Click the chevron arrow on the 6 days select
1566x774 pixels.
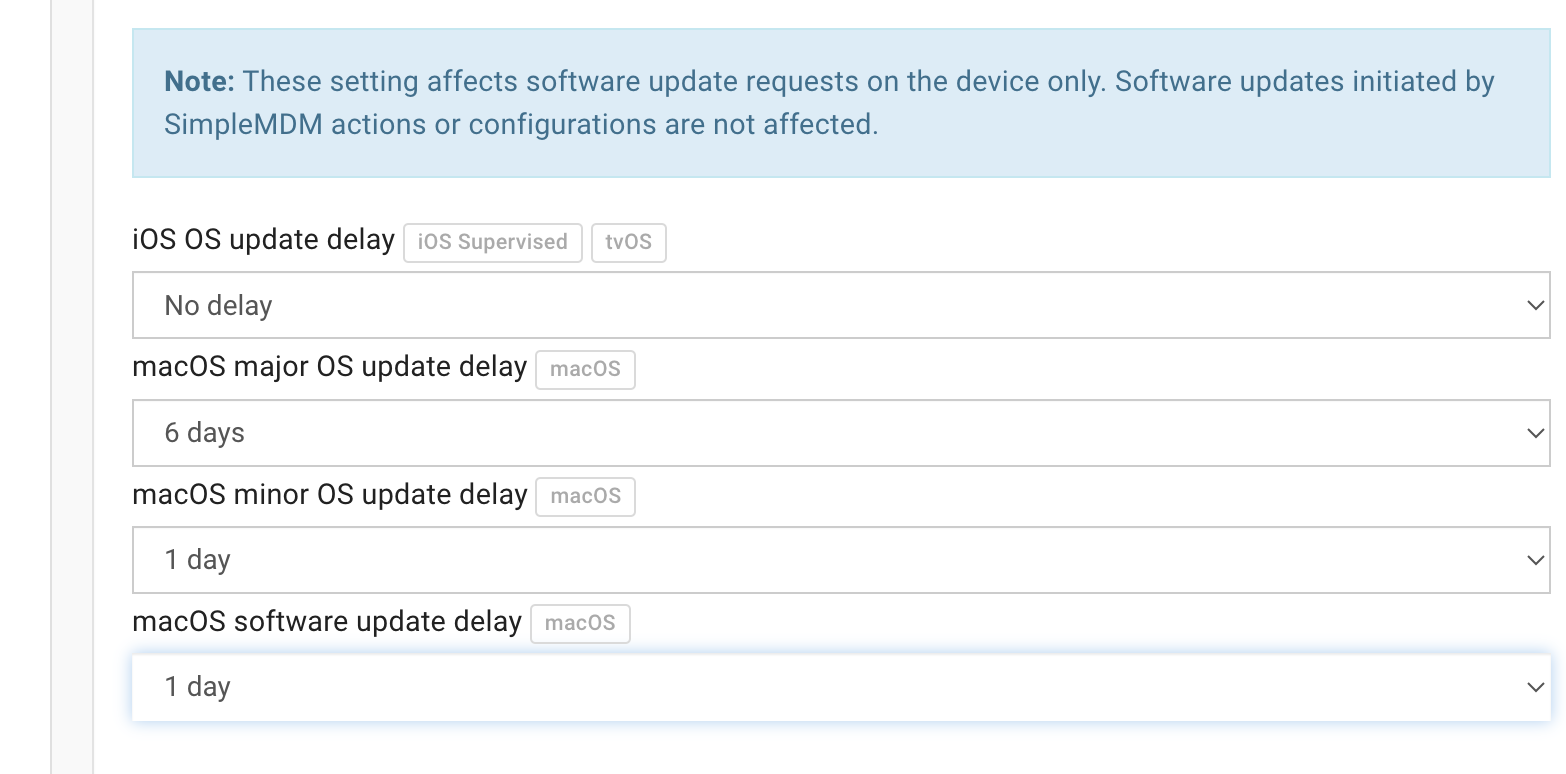pyautogui.click(x=1535, y=433)
